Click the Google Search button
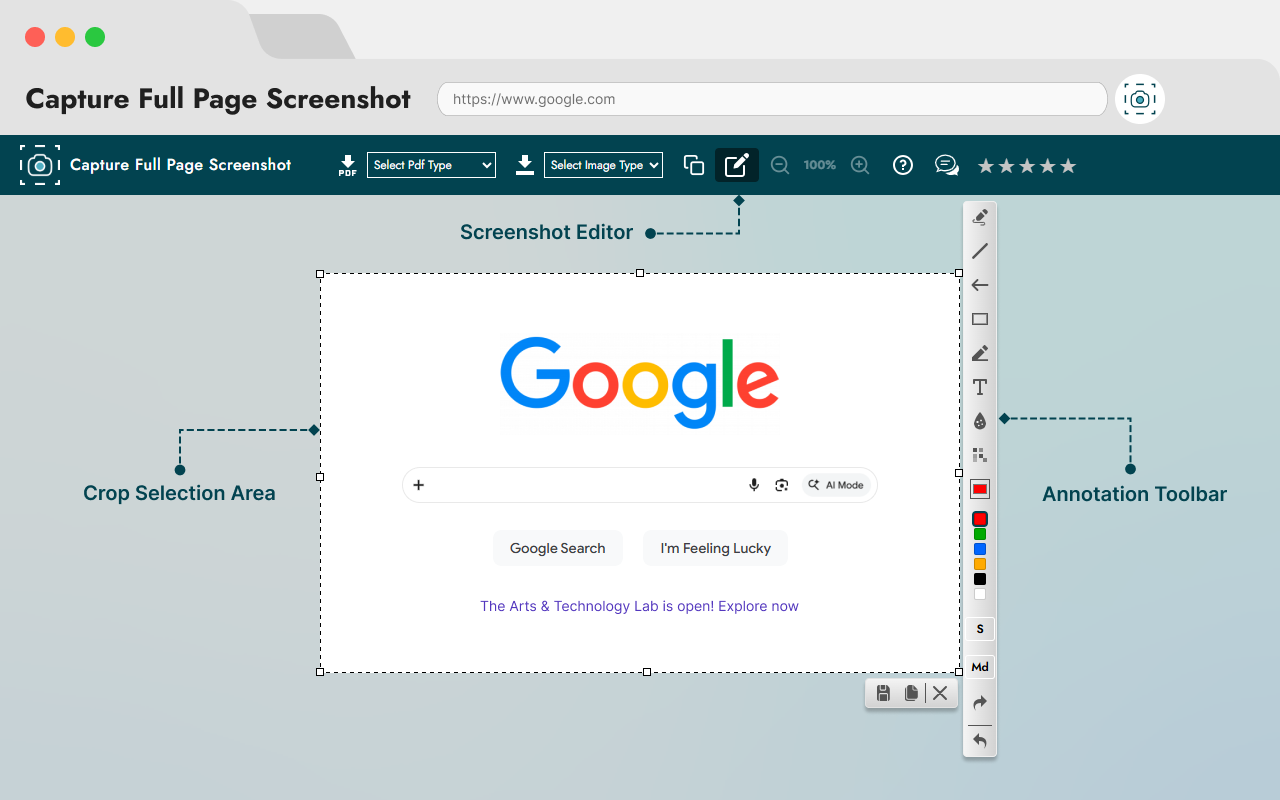Image resolution: width=1280 pixels, height=800 pixels. pos(558,548)
